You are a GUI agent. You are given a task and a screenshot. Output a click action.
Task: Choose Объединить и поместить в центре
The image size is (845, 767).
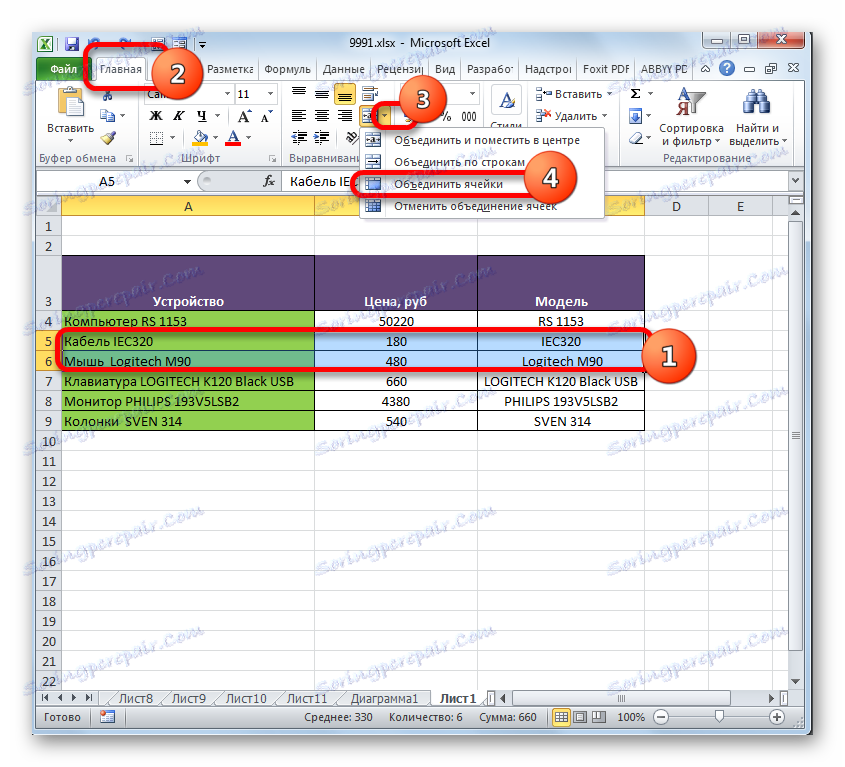click(482, 140)
